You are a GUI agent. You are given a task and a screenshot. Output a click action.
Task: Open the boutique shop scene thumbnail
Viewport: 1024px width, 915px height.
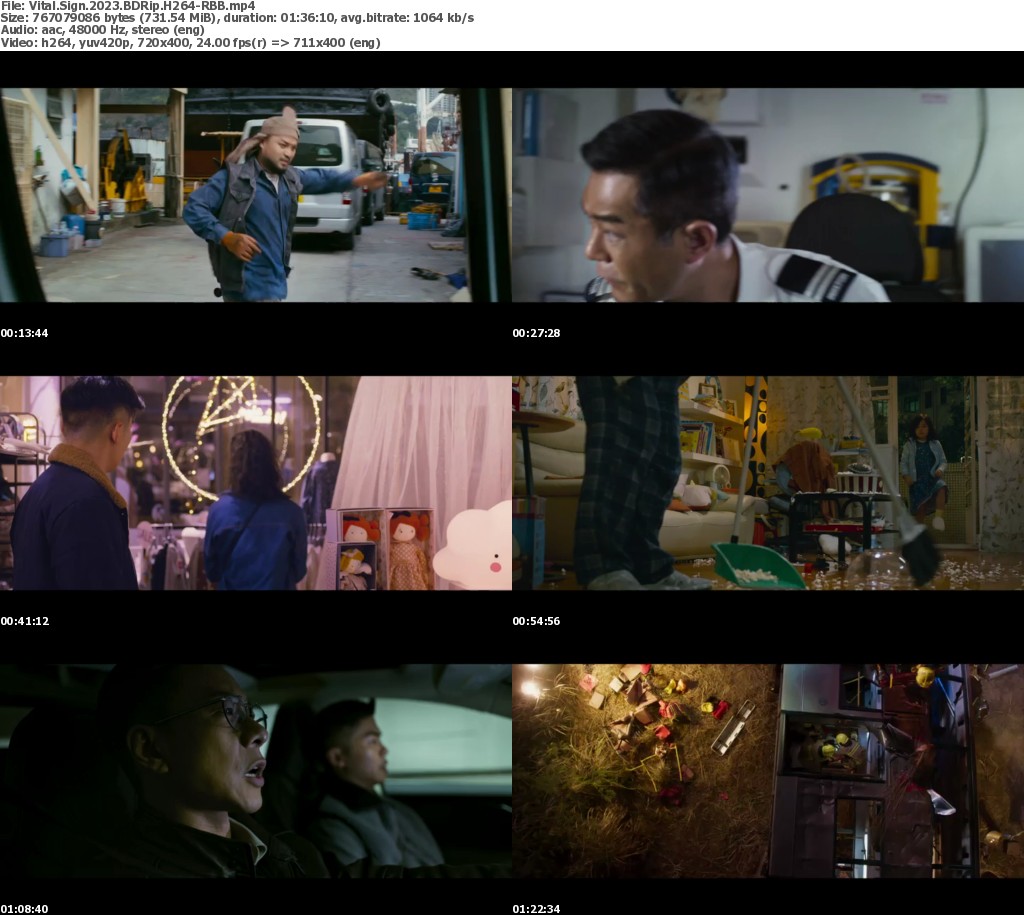click(x=255, y=483)
